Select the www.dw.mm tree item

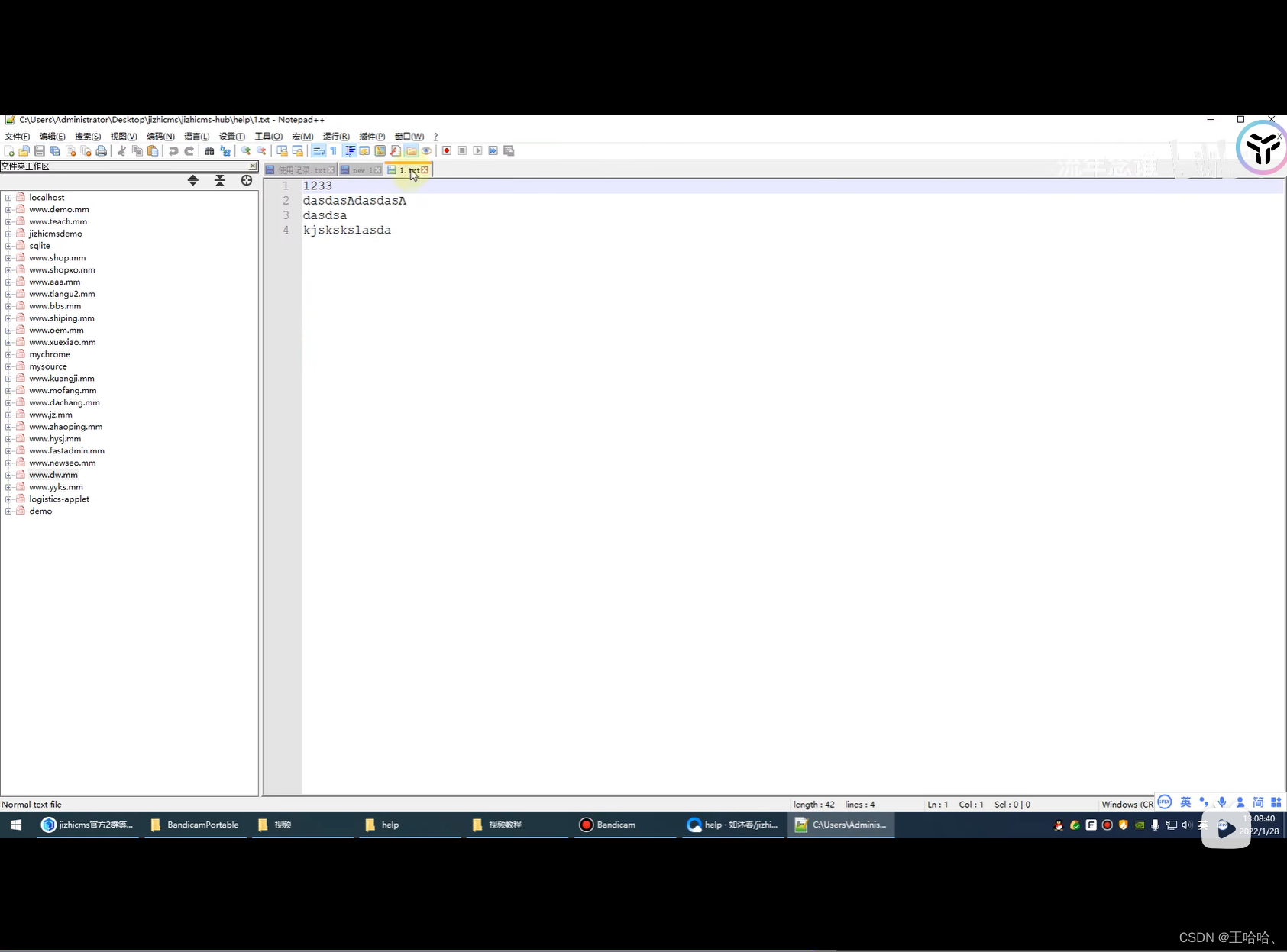(53, 475)
